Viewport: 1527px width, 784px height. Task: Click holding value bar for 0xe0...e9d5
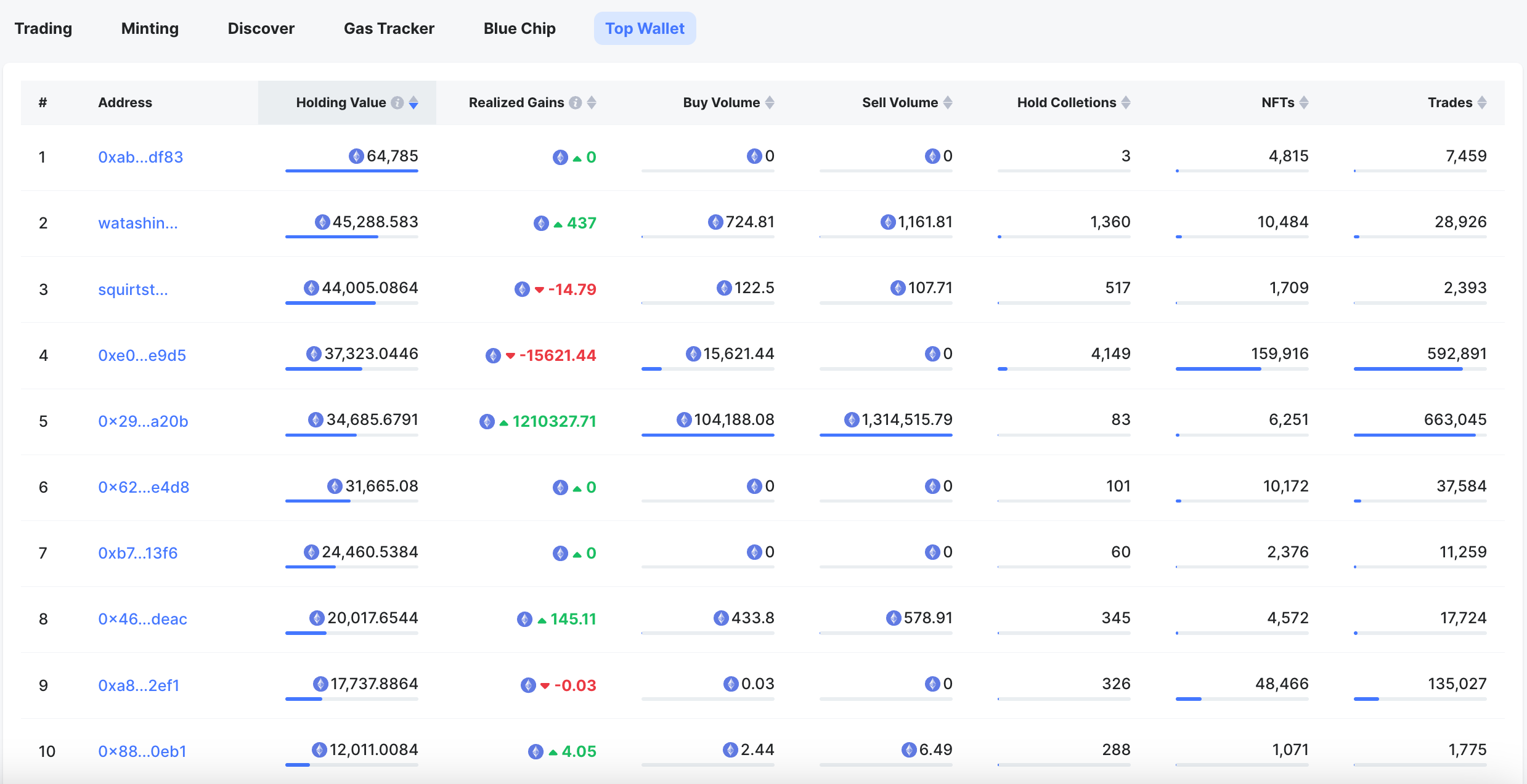click(351, 369)
